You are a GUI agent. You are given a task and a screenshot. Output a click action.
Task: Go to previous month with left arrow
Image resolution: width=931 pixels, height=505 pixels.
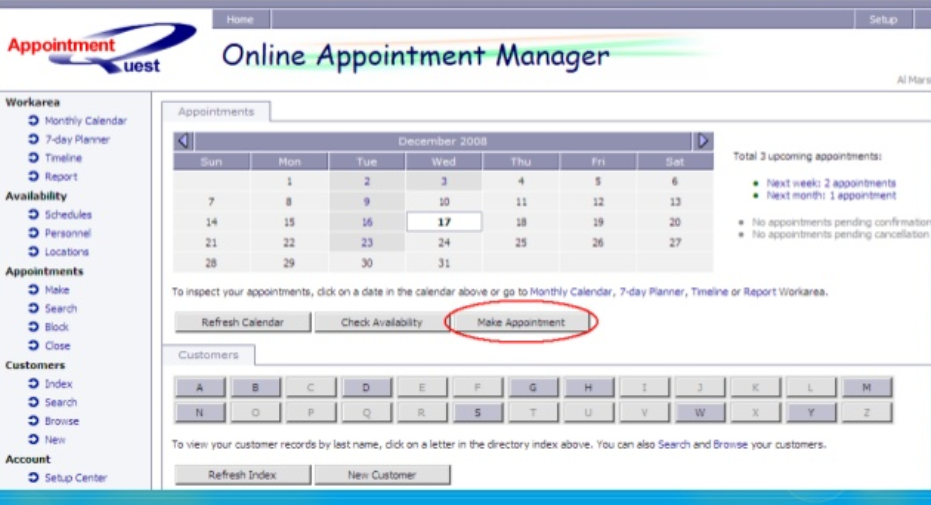[183, 141]
